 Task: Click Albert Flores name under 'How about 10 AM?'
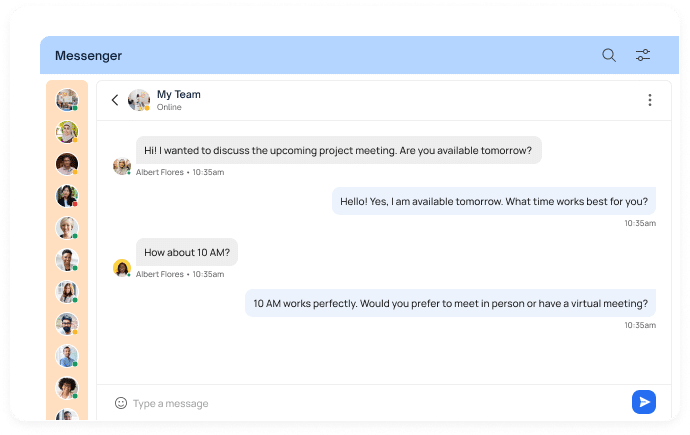click(x=160, y=274)
